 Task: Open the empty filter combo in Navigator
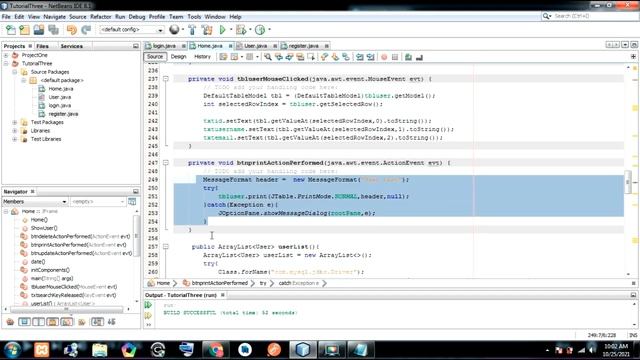(98, 202)
